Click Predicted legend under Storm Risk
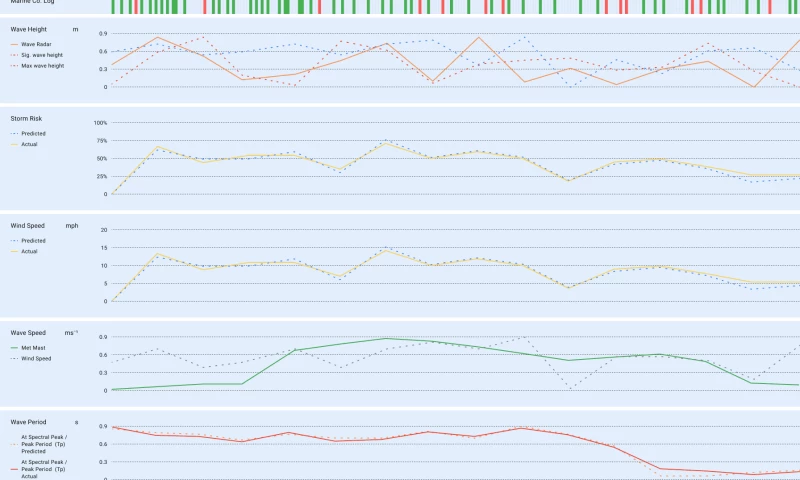 tap(33, 133)
